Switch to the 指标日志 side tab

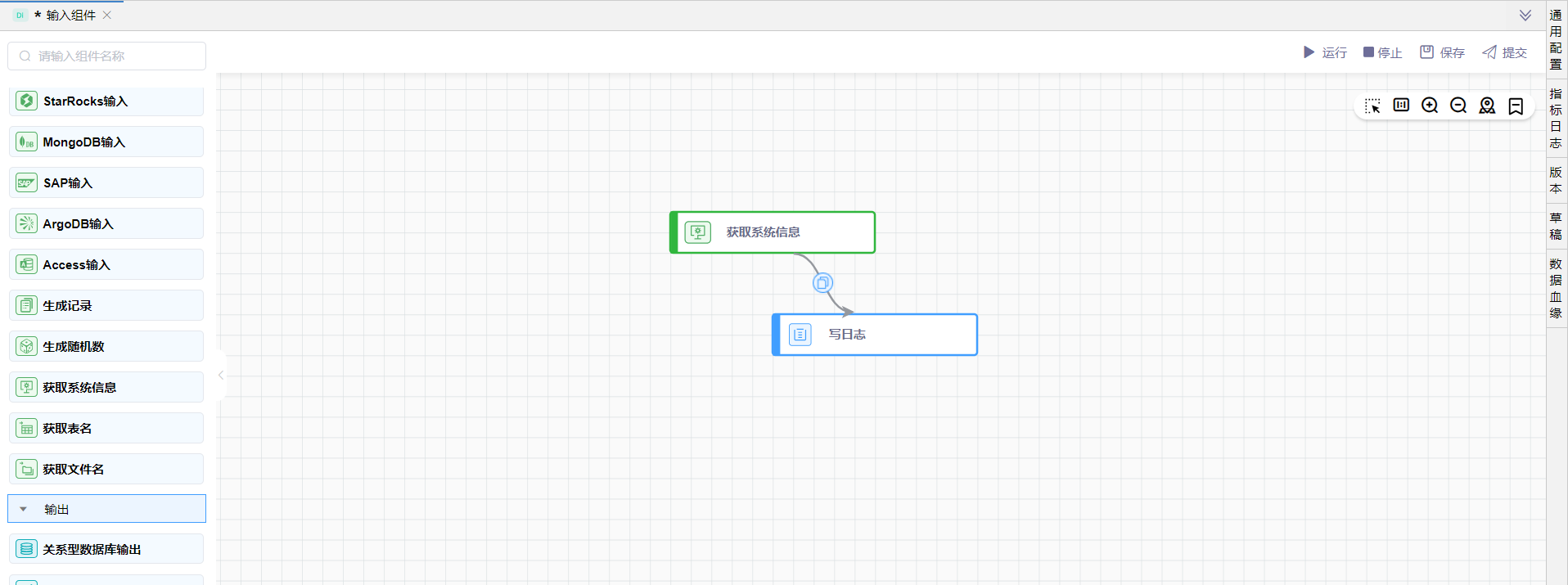click(x=1556, y=119)
